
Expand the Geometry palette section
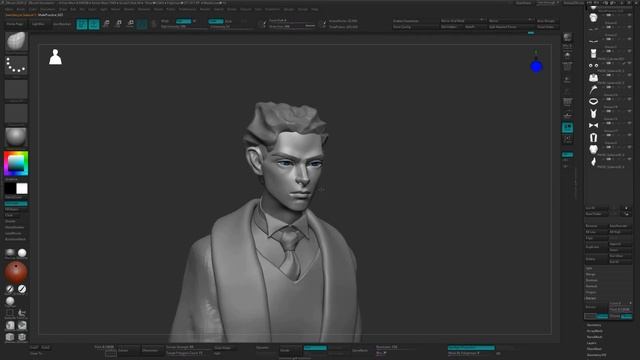coord(594,325)
